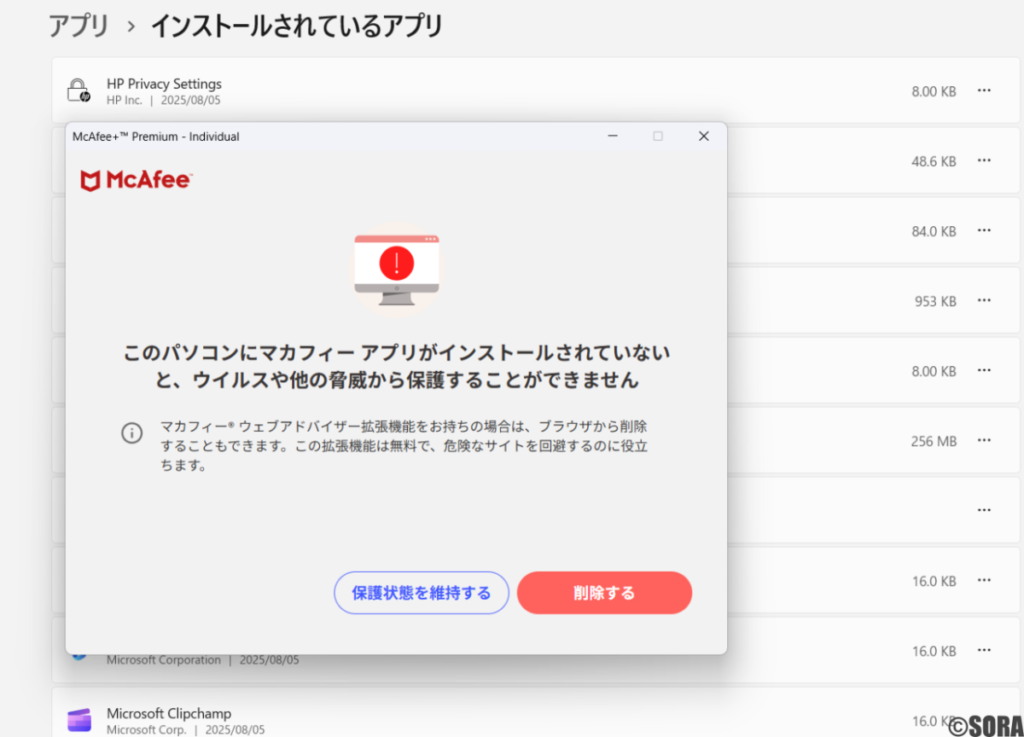This screenshot has width=1024, height=737.
Task: Open more options for HP Privacy Settings
Action: (984, 91)
